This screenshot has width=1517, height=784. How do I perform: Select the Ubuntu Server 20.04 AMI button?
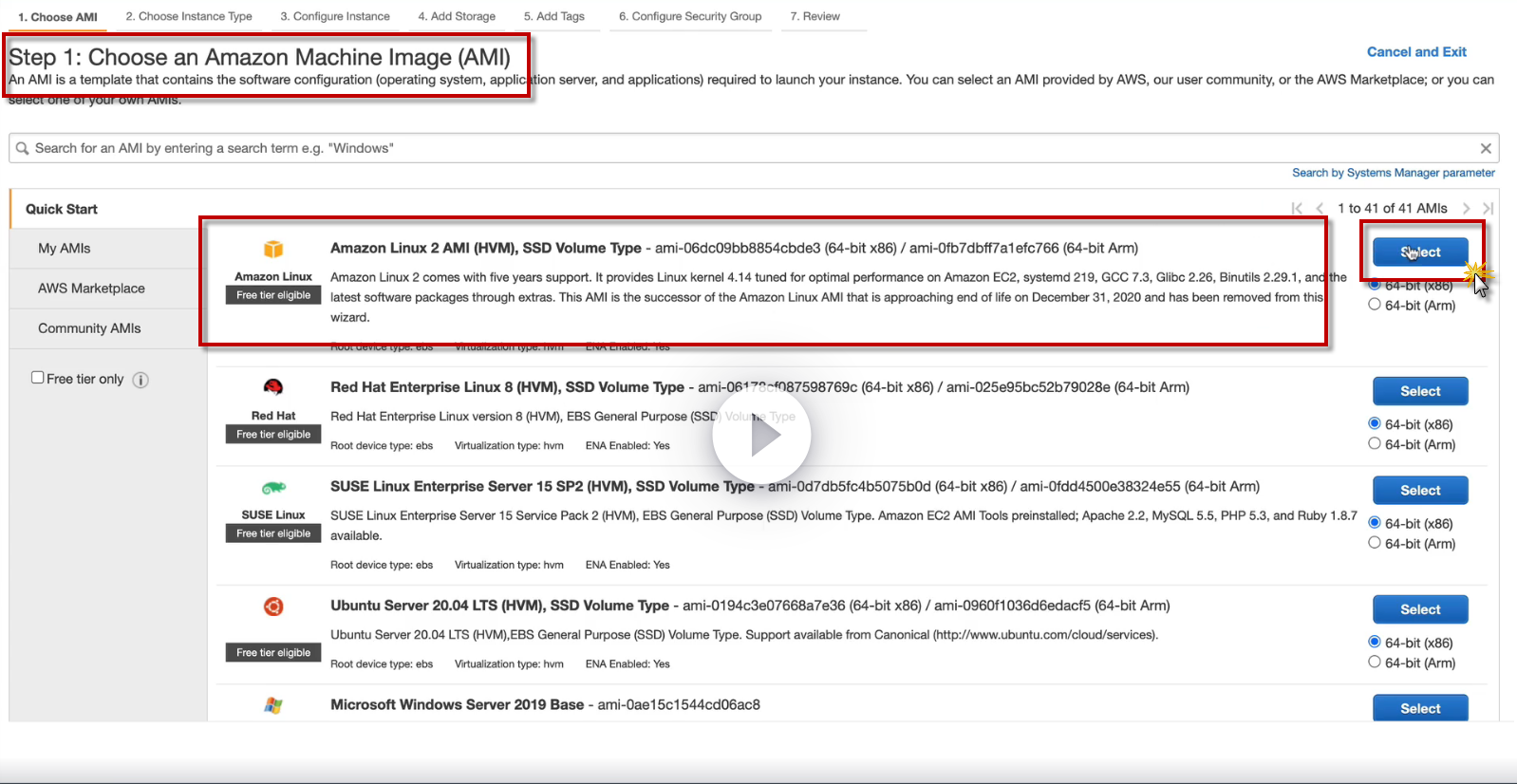point(1420,609)
